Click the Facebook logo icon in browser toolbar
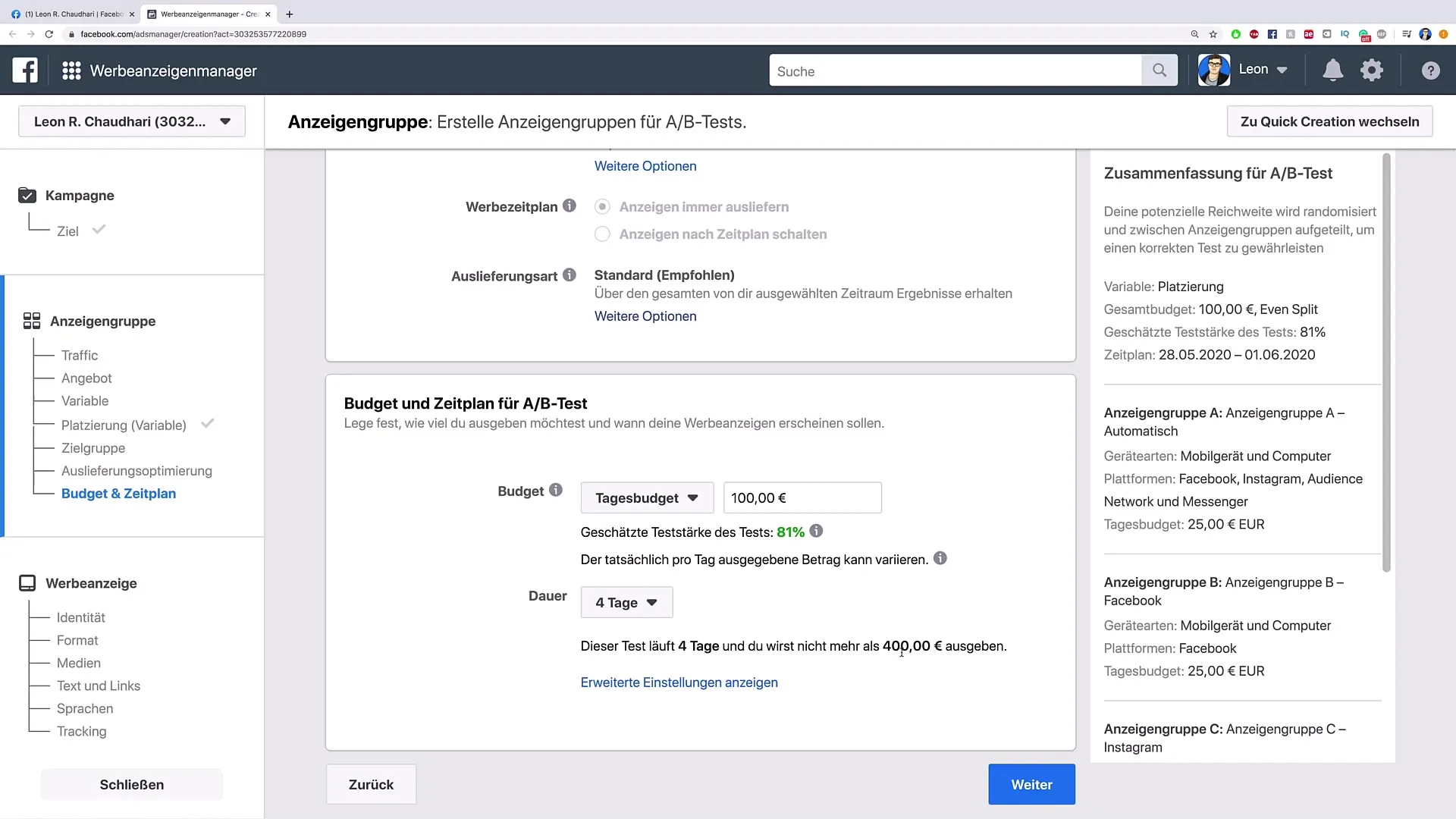 click(1271, 35)
